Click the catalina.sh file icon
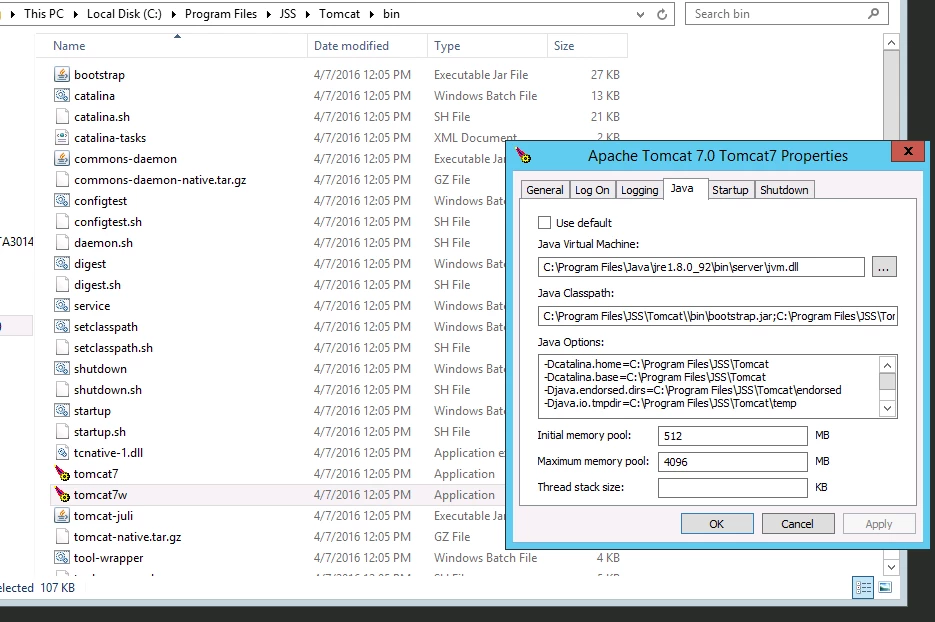Screen dimensions: 935x622 62,116
